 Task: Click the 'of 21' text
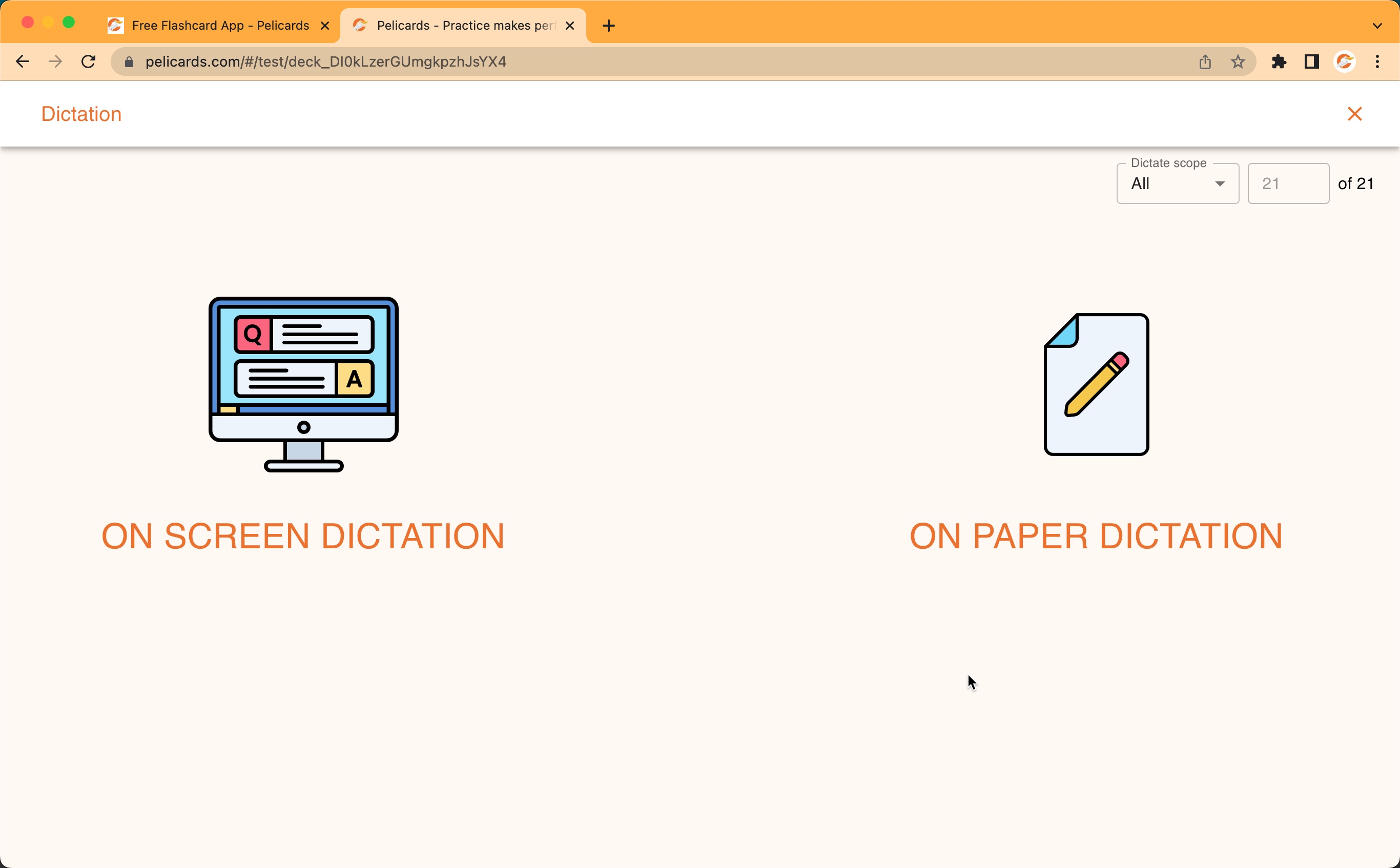pos(1355,184)
